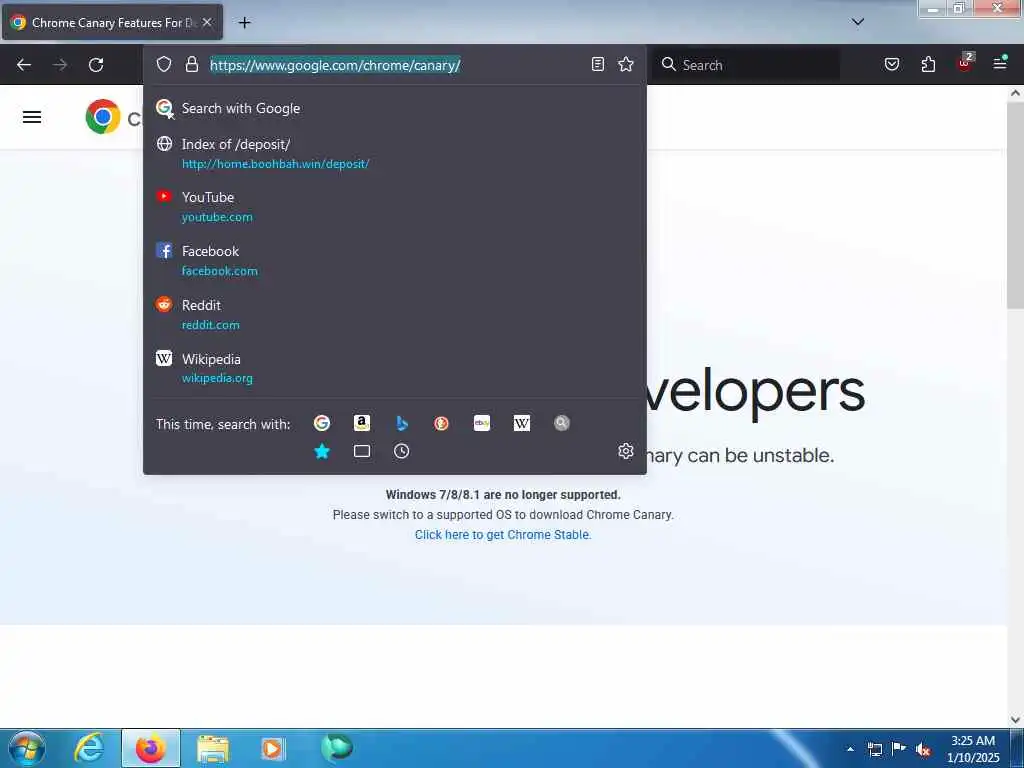Image resolution: width=1024 pixels, height=768 pixels.
Task: Search this time with Bing icon
Action: 402,423
